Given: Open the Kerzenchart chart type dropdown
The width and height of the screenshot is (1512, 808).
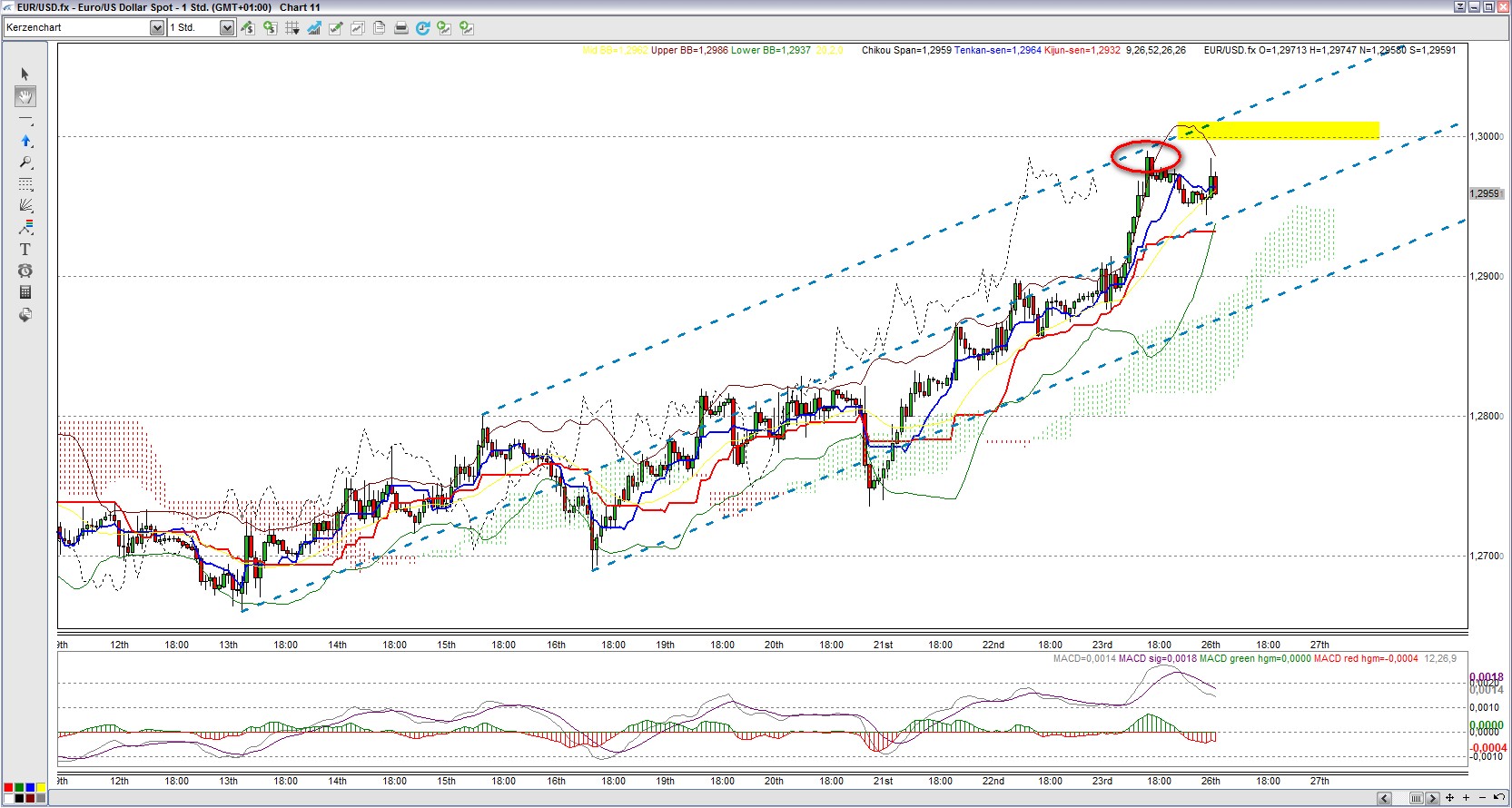Looking at the screenshot, I should (156, 28).
